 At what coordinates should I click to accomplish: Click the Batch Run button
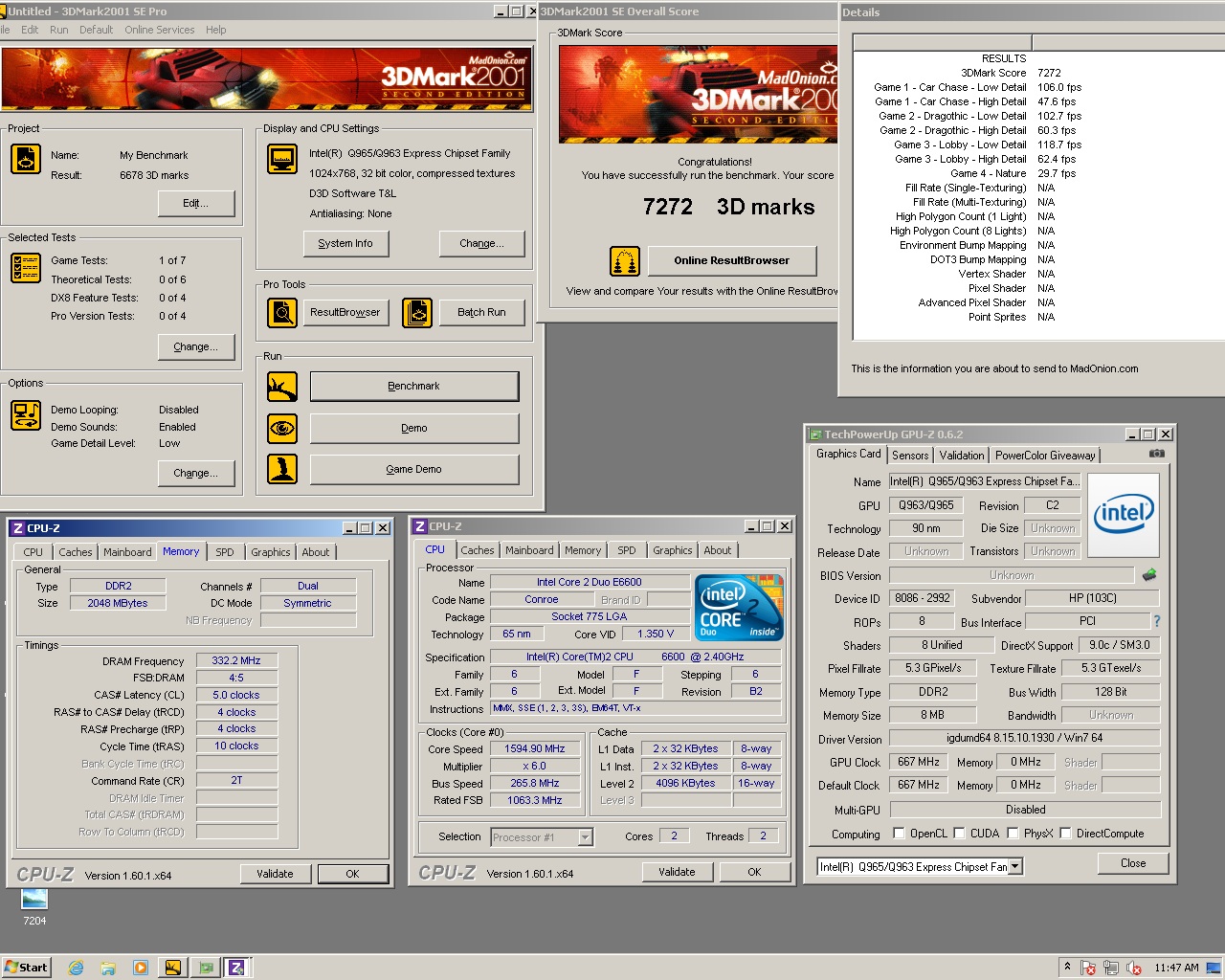481,312
